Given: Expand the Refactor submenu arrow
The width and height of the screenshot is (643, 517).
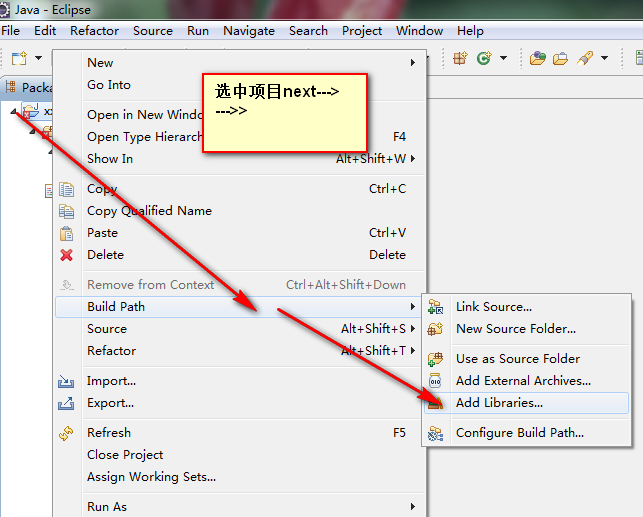Looking at the screenshot, I should tap(413, 351).
